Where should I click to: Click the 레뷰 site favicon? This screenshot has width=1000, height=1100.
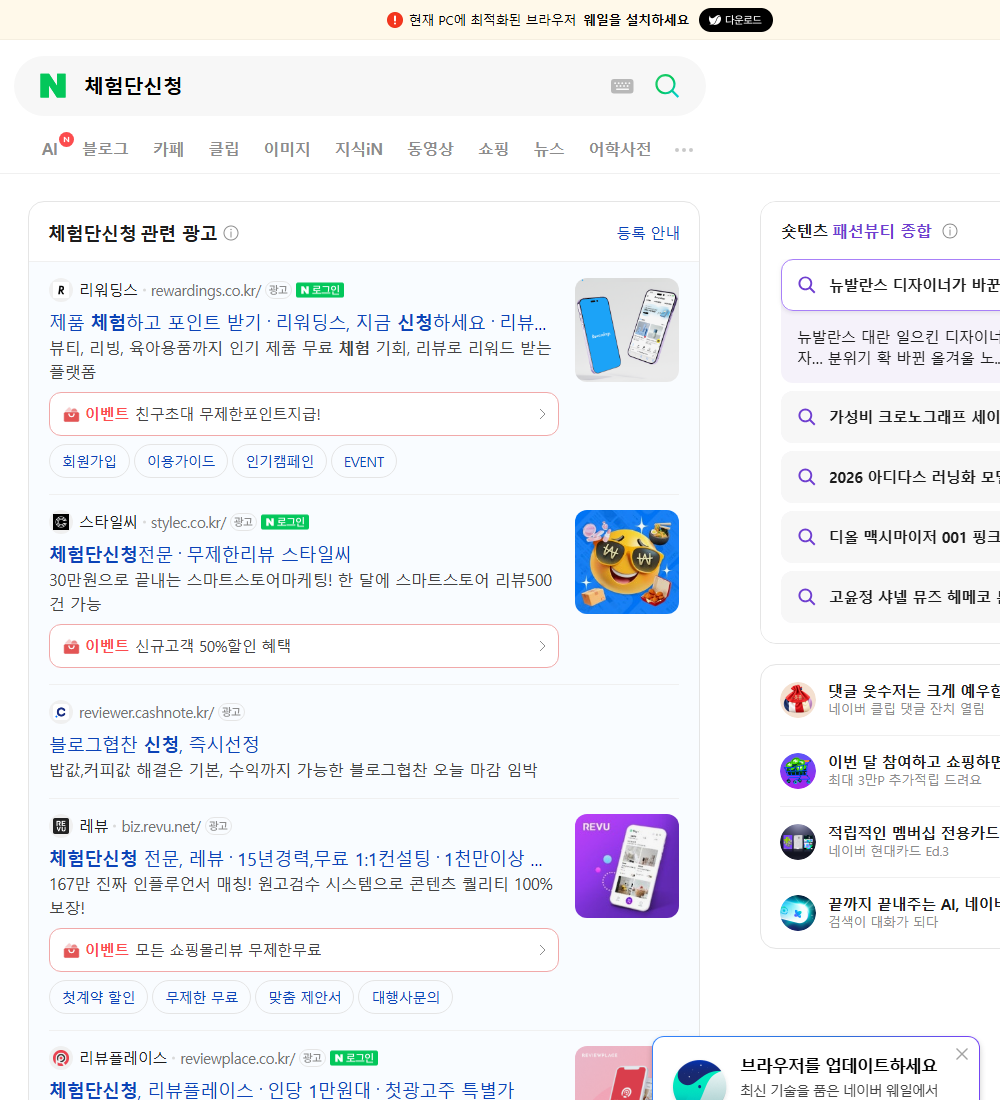[61, 826]
